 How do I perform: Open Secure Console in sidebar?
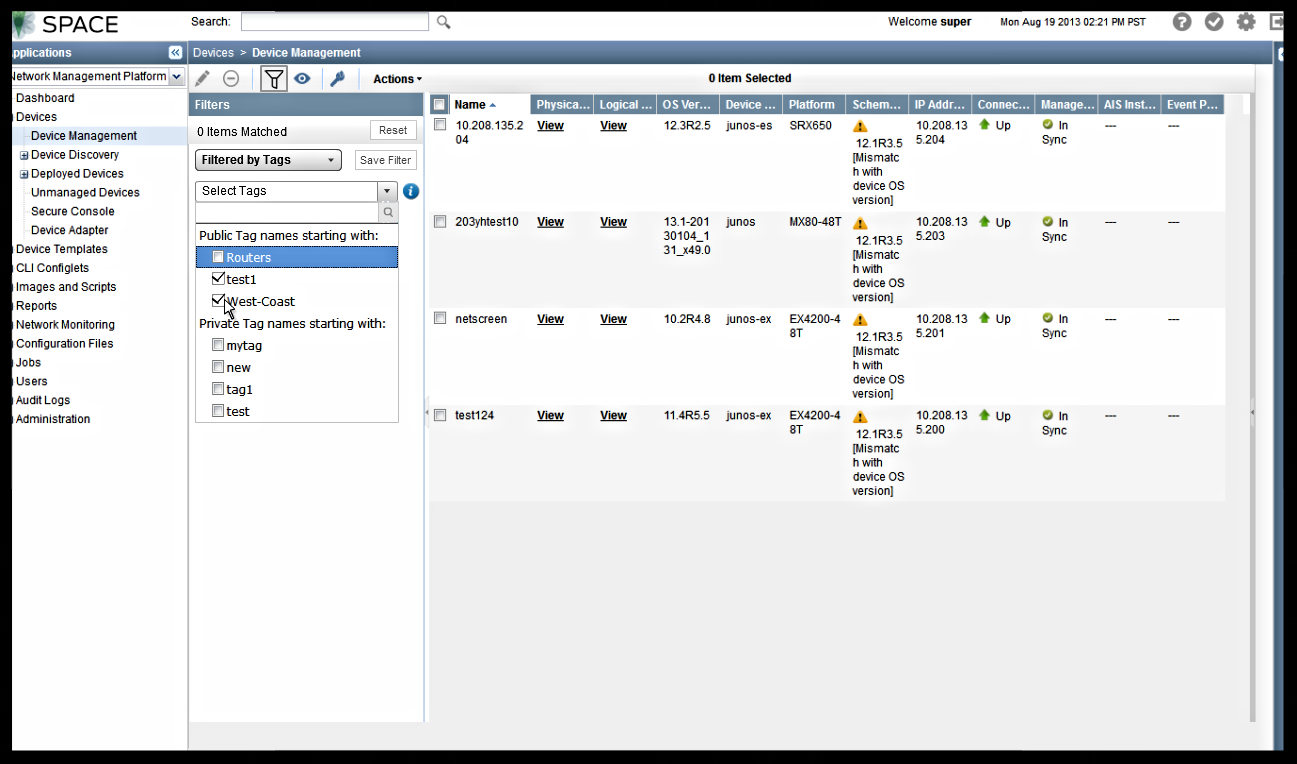[72, 211]
